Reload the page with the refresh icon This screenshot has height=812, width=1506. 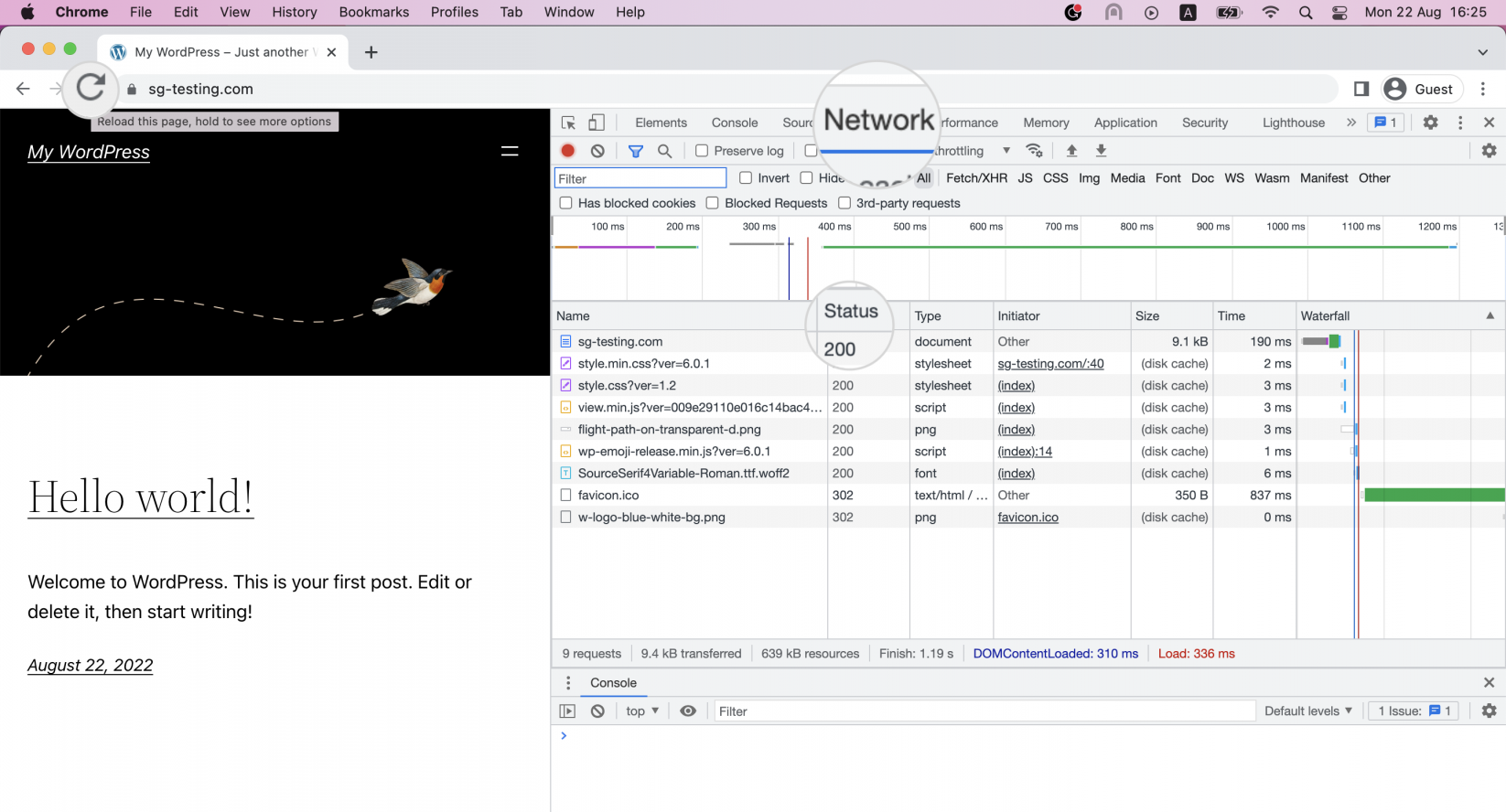pos(91,88)
